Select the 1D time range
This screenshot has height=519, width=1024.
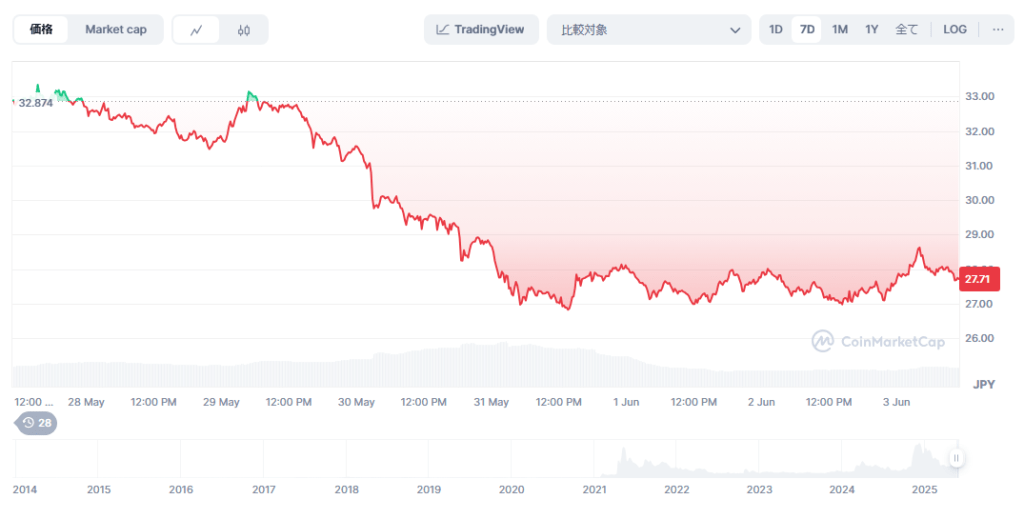pyautogui.click(x=776, y=30)
